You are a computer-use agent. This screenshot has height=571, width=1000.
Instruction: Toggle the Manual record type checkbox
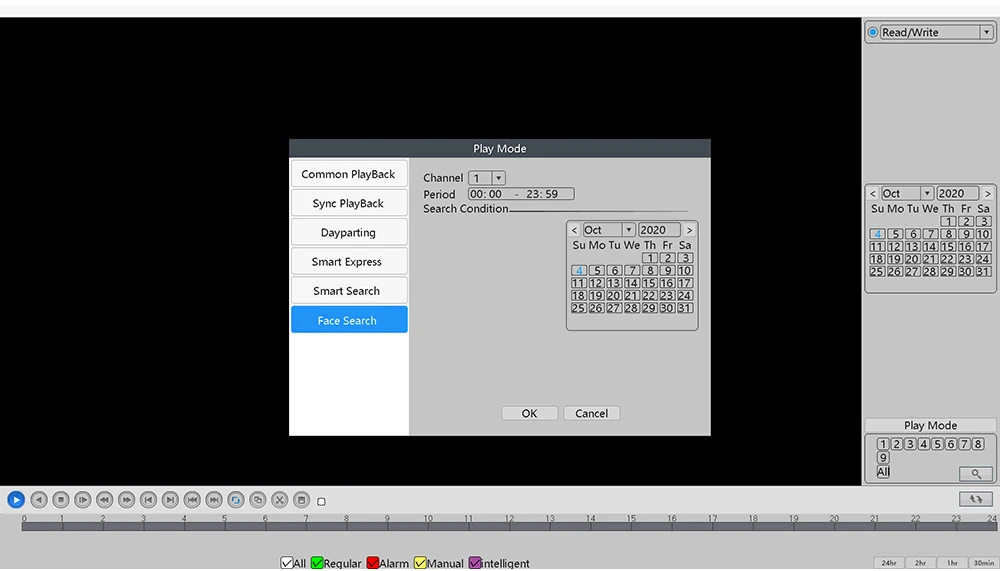(420, 563)
